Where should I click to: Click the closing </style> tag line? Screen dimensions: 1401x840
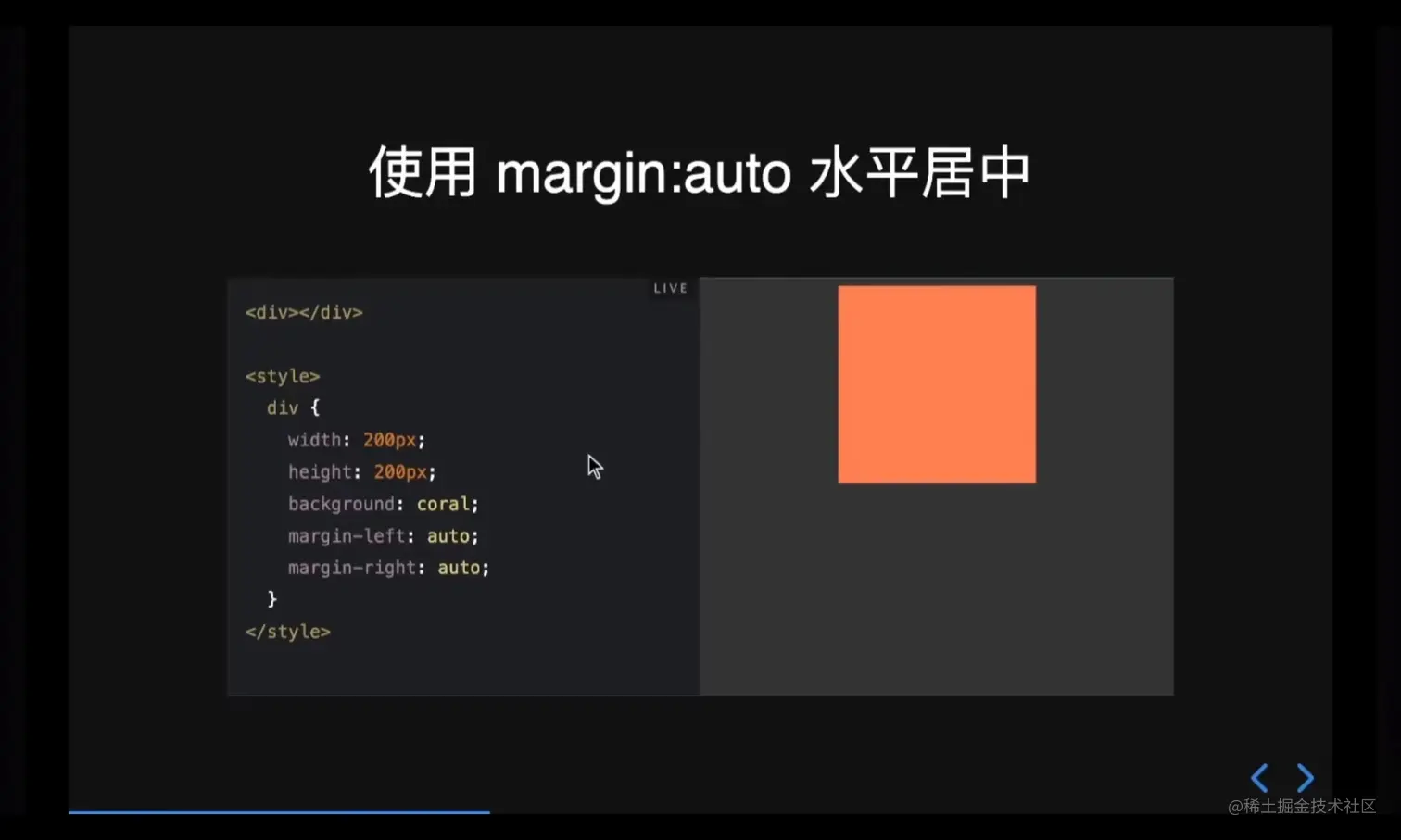pos(287,632)
